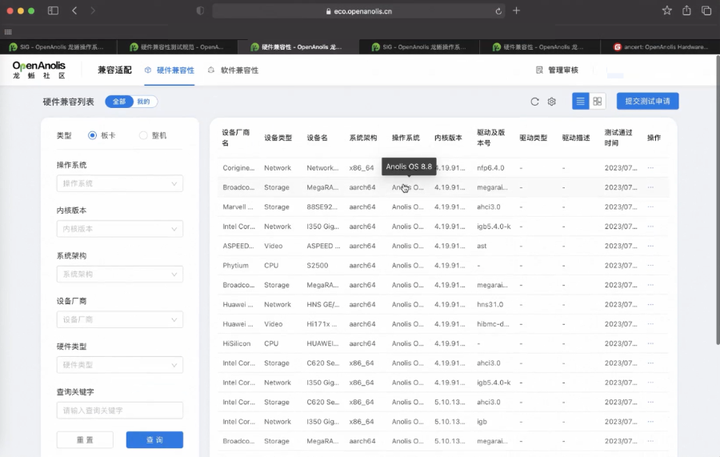Image resolution: width=720 pixels, height=457 pixels.
Task: Click the 提交测试申请 button
Action: [x=647, y=101]
